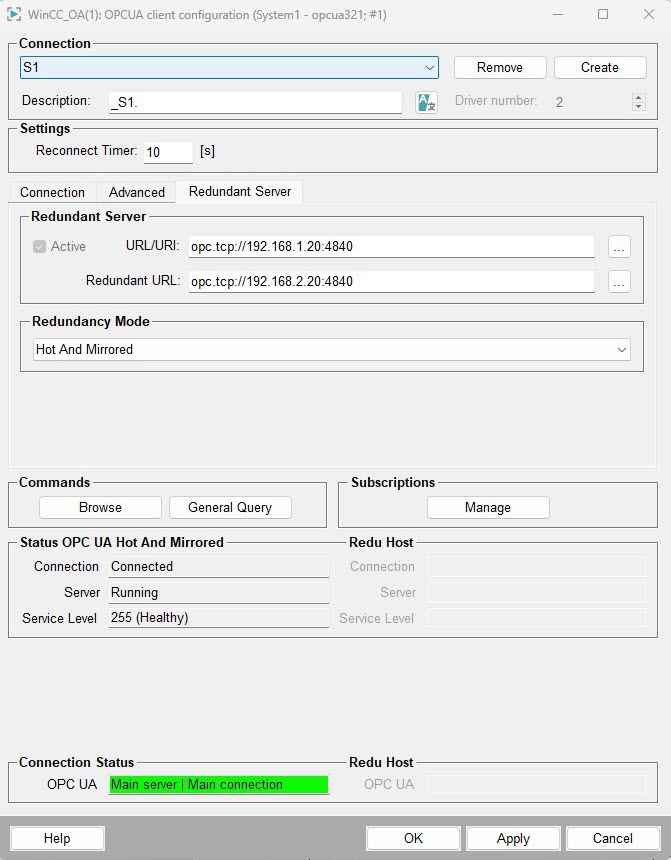Click the green OPC UA connection status bar
The height and width of the screenshot is (860, 671).
coord(218,785)
